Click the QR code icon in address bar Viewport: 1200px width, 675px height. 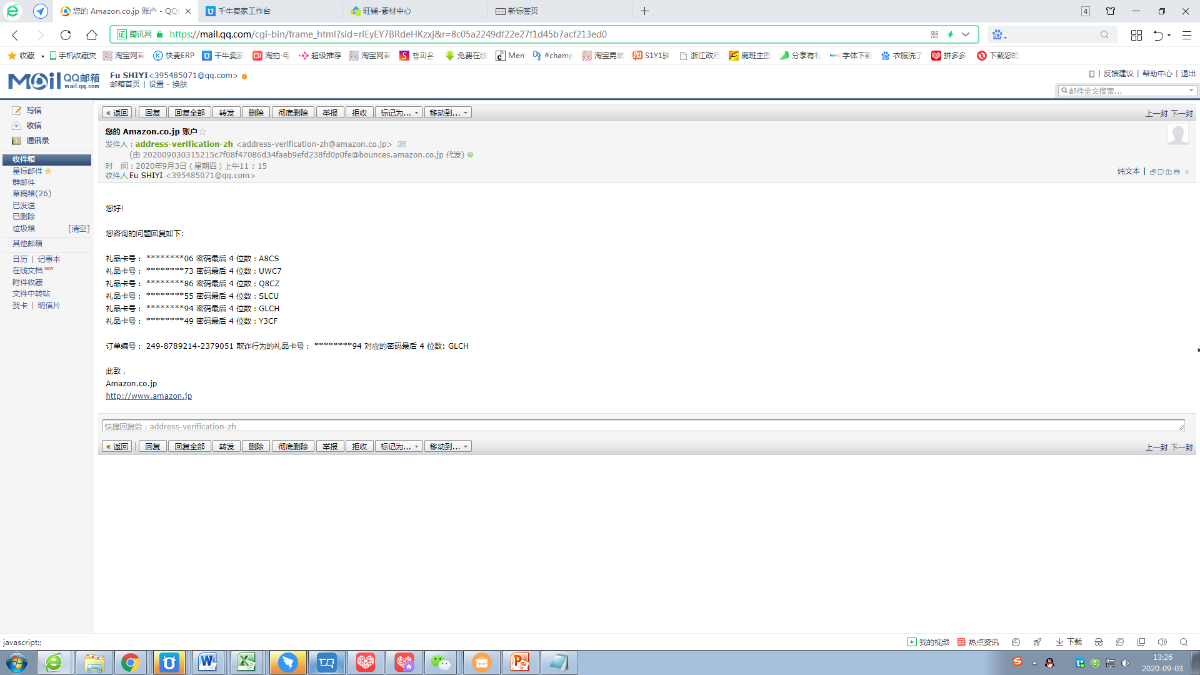pyautogui.click(x=932, y=34)
